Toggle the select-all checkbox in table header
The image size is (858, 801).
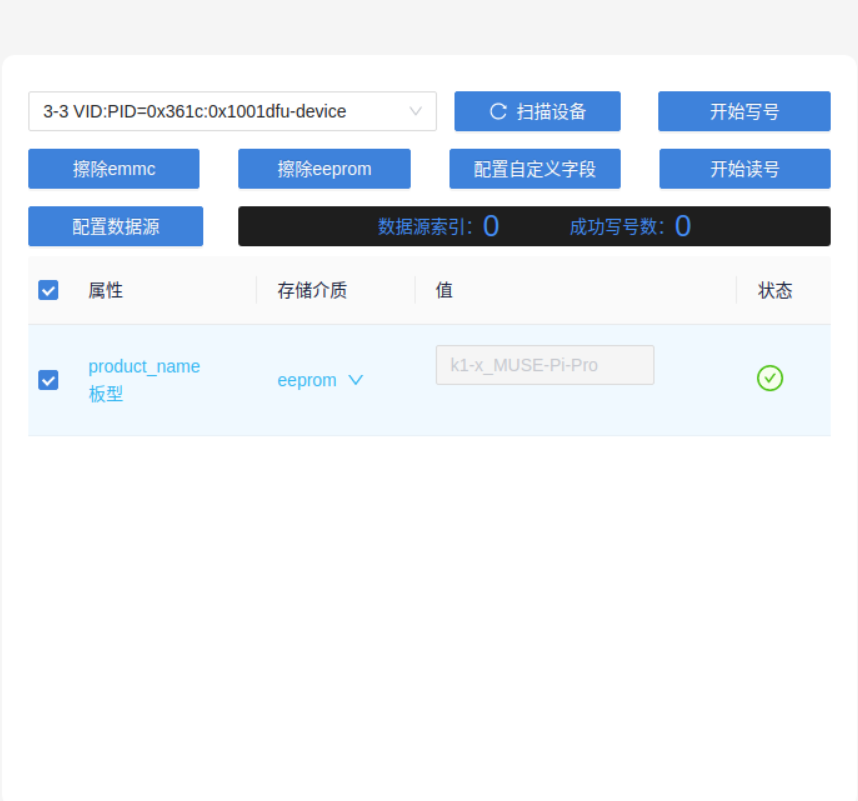pos(48,290)
